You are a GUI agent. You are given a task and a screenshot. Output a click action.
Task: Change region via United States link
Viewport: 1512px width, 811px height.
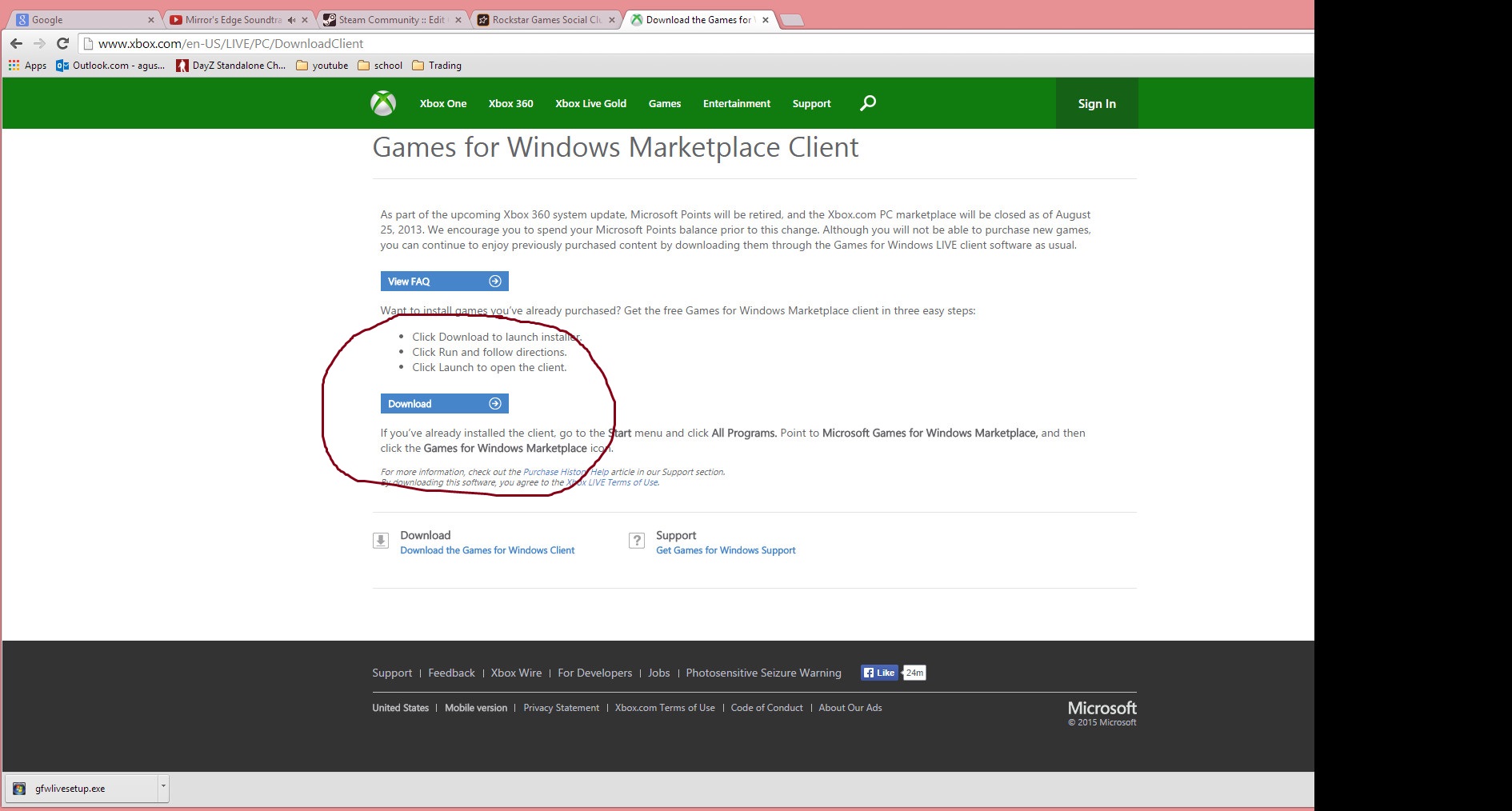click(400, 708)
